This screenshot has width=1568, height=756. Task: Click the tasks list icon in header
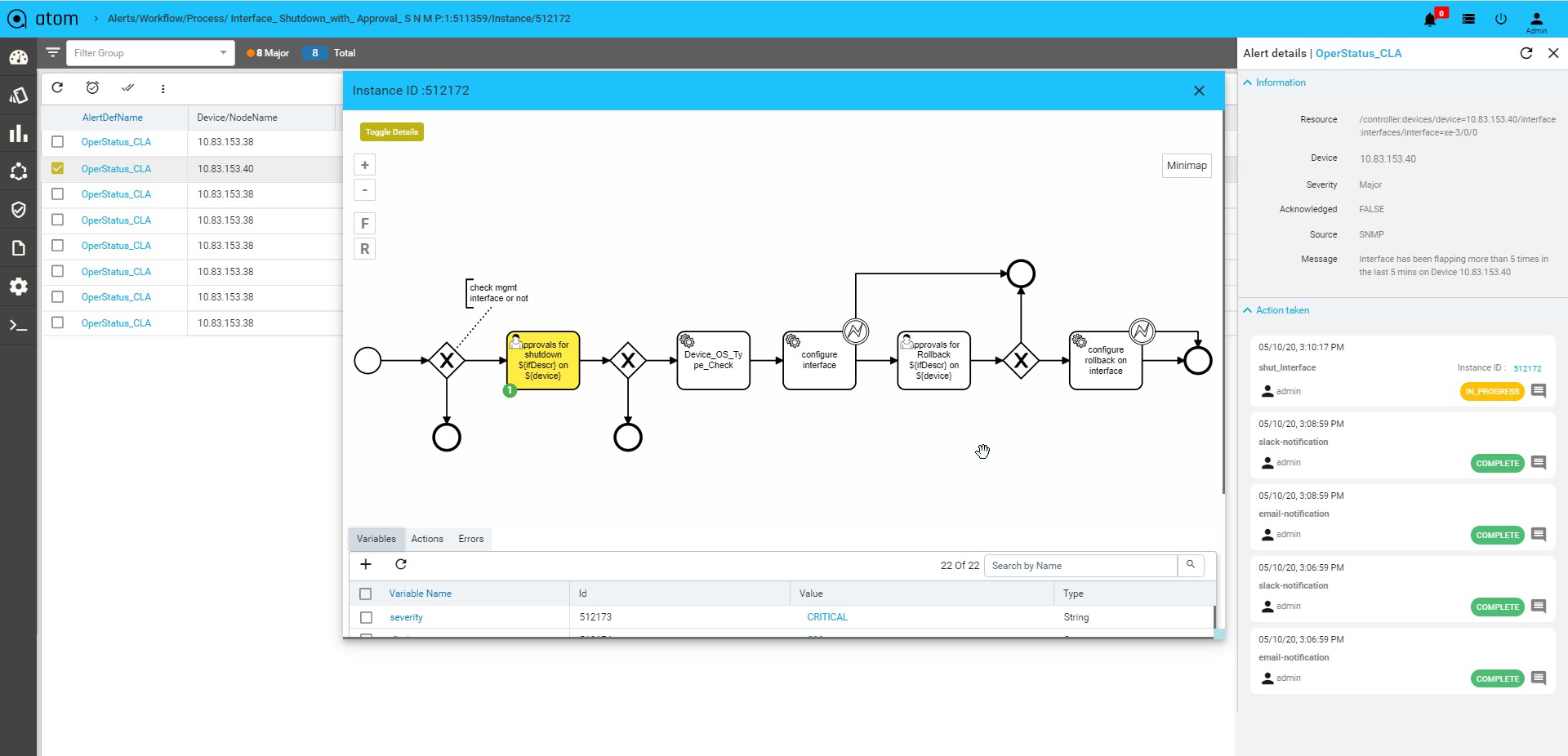(1468, 19)
